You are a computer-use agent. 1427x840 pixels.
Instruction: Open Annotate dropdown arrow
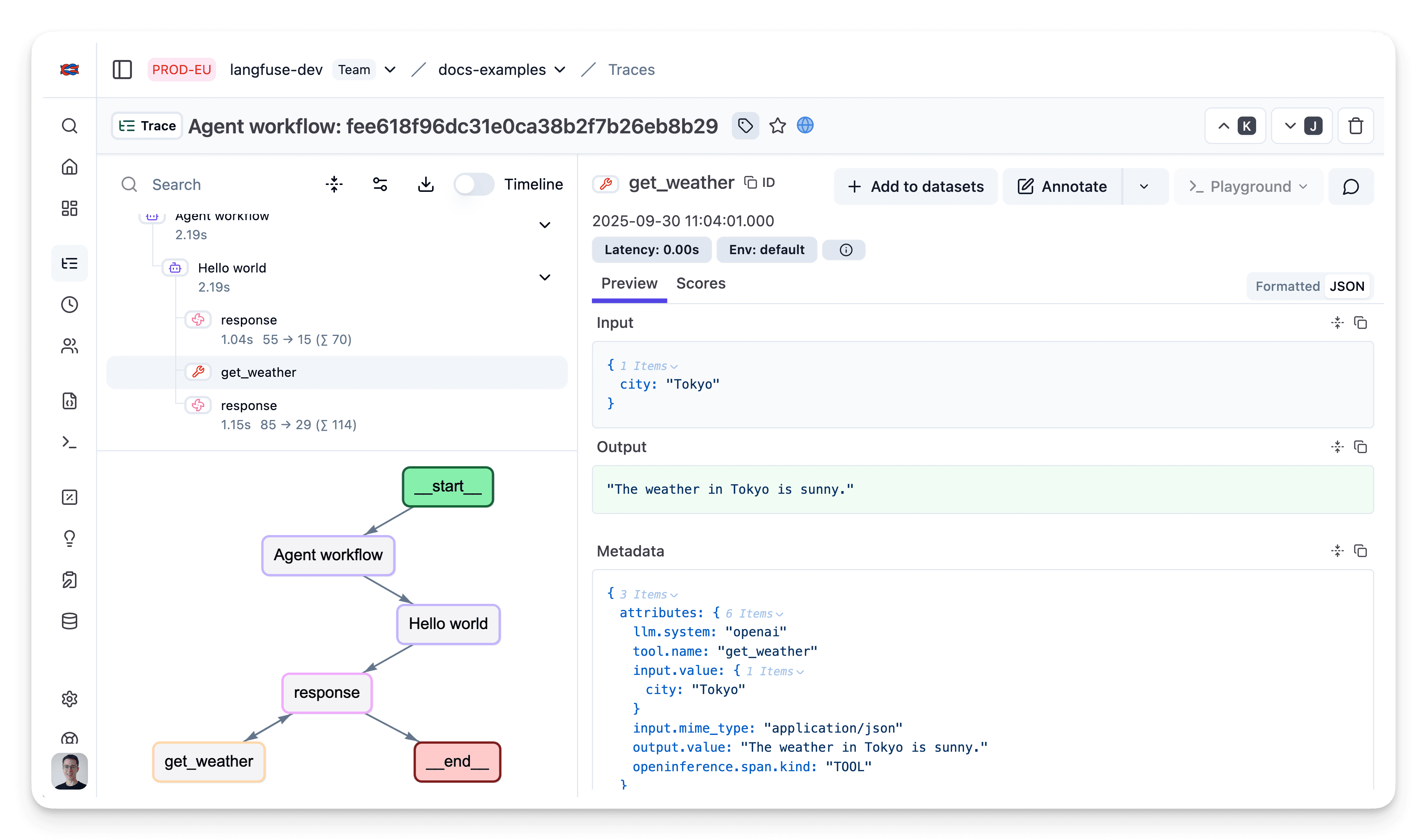[x=1144, y=186]
